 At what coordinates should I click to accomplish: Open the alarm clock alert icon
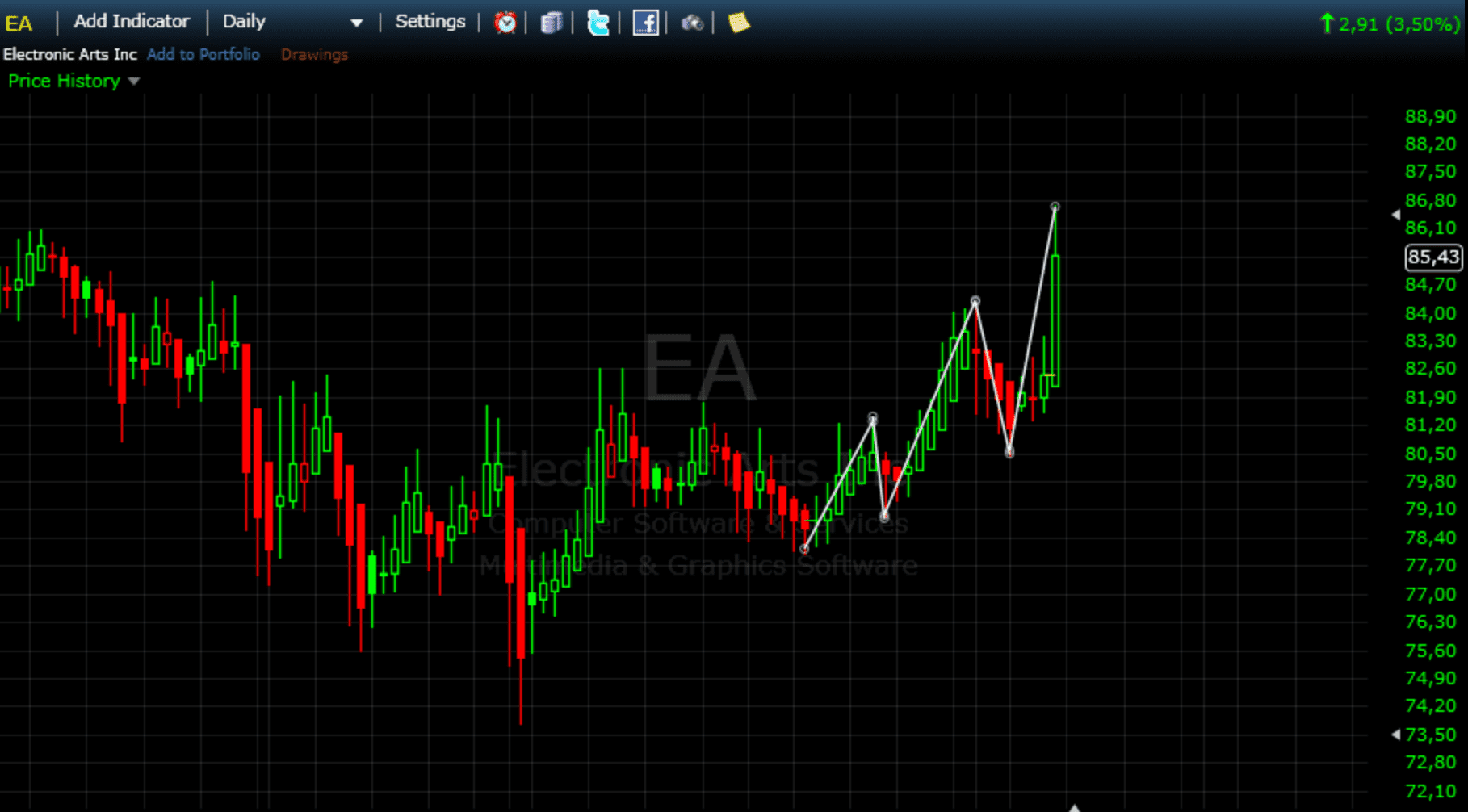(x=505, y=23)
